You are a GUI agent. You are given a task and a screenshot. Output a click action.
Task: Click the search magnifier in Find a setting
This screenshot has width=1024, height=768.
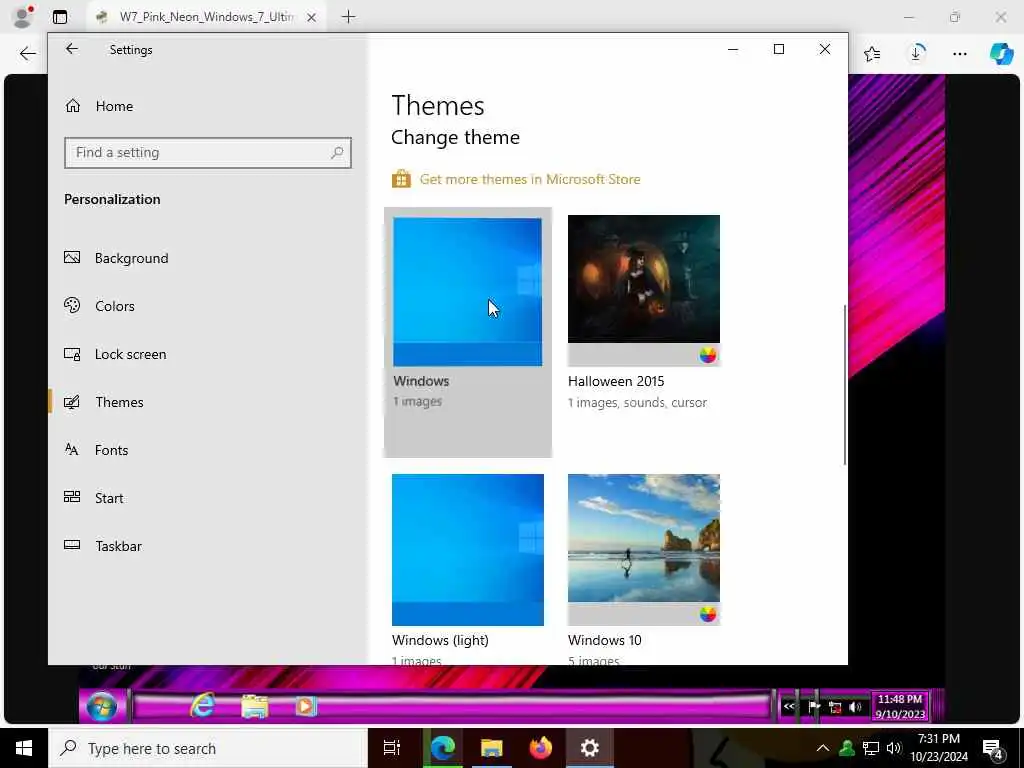[337, 153]
